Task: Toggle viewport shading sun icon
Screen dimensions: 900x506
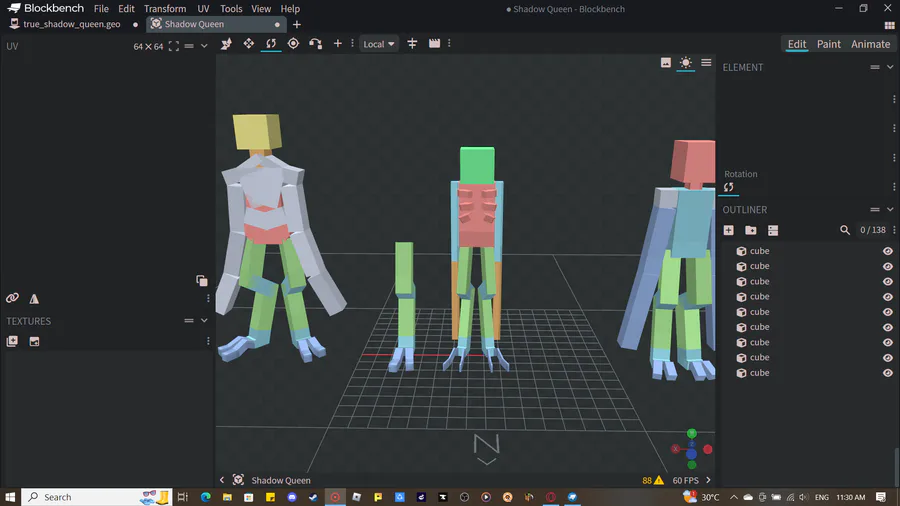Action: tap(685, 63)
